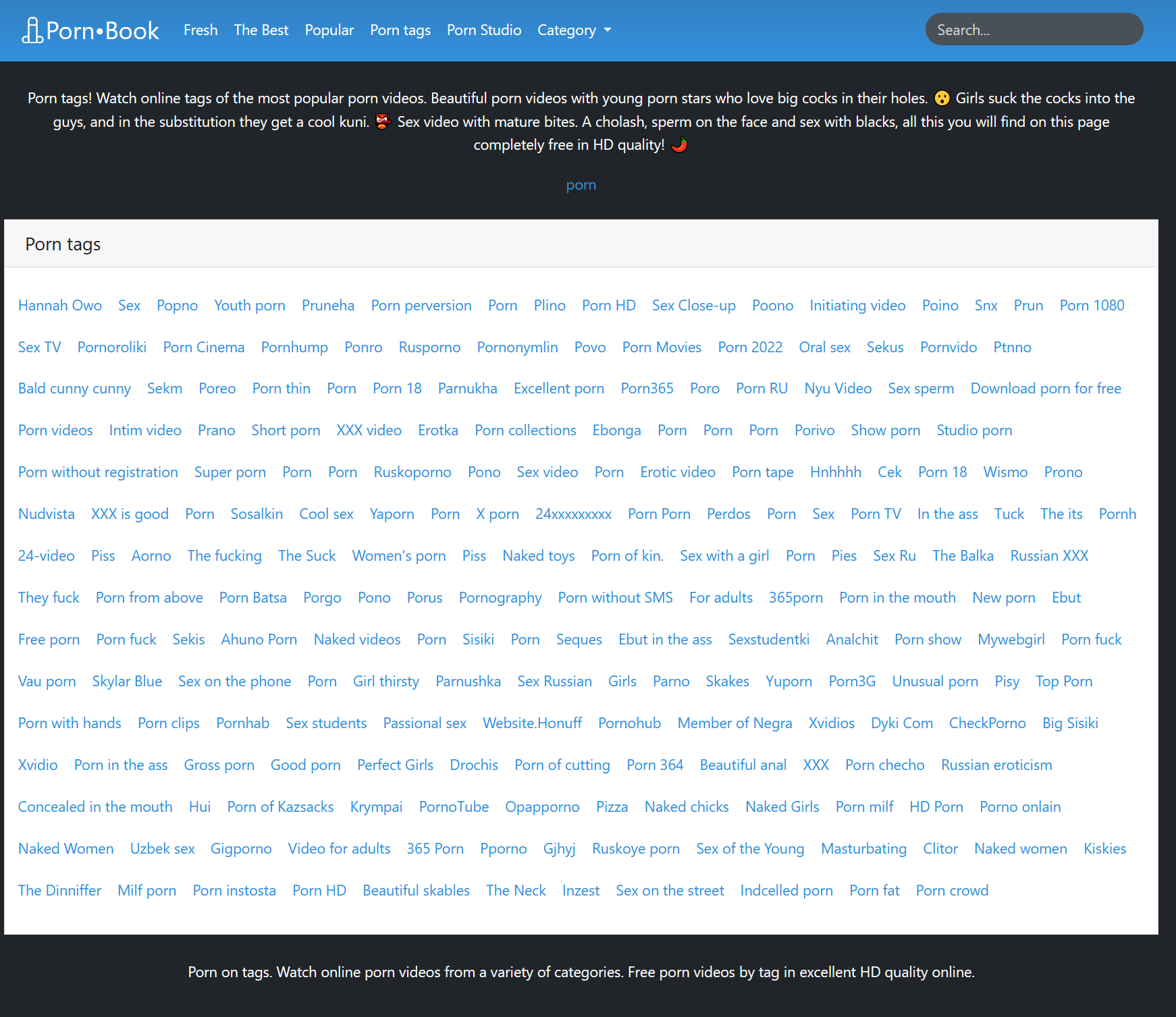Select the Pizza tag

pos(612,807)
